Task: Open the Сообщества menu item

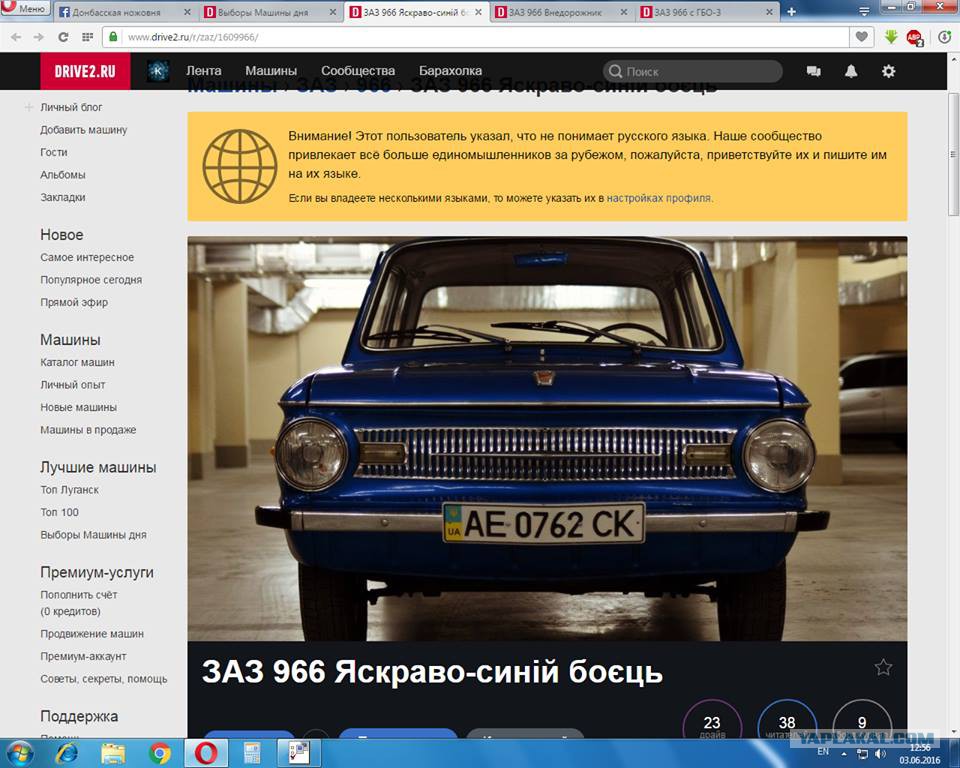Action: (x=358, y=71)
